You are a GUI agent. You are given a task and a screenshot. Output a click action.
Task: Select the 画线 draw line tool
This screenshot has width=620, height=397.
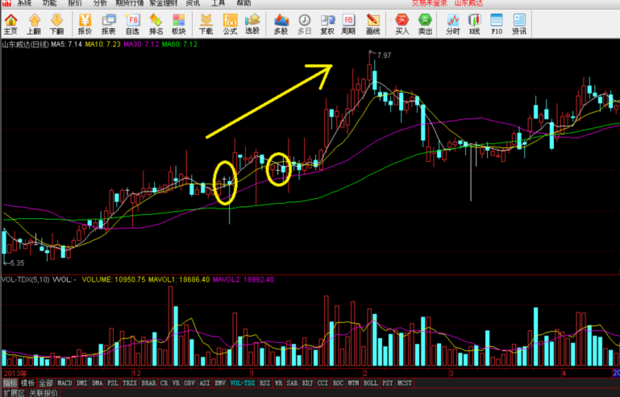coord(373,24)
